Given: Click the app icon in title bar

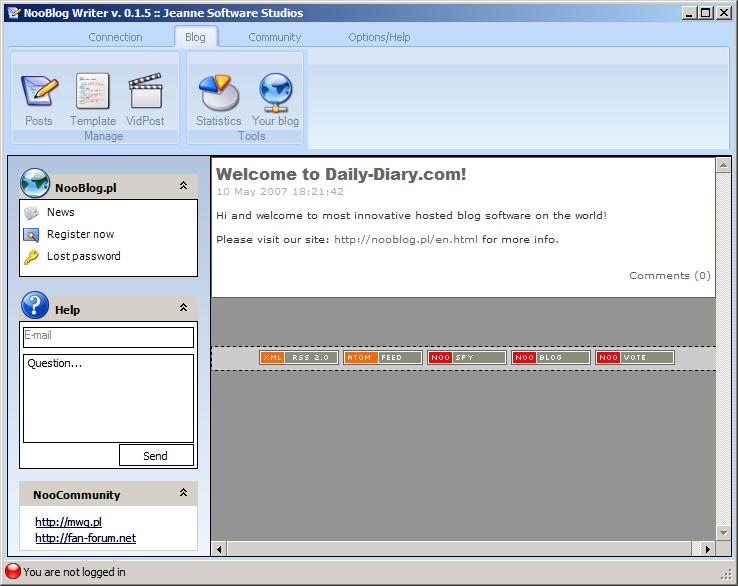Looking at the screenshot, I should 13,13.
